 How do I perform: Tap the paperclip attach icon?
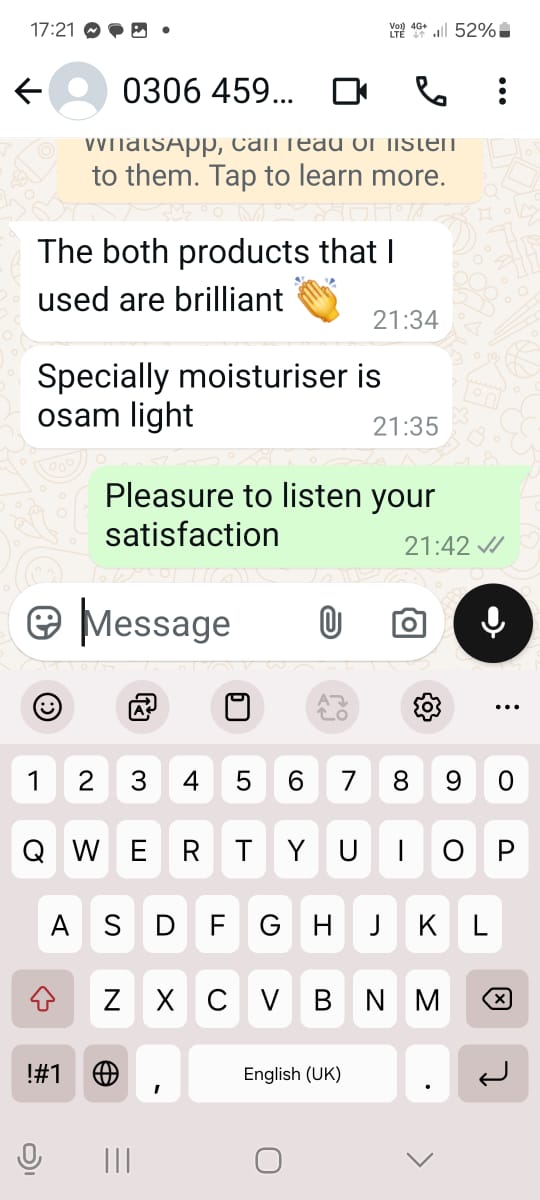pos(330,623)
